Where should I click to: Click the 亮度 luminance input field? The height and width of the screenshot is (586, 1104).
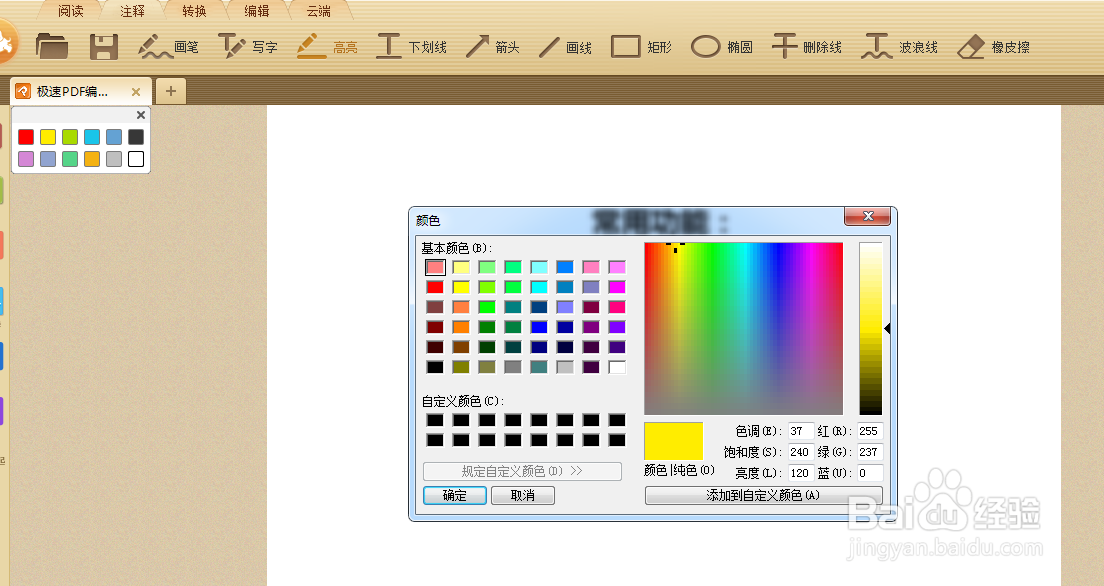[x=801, y=473]
